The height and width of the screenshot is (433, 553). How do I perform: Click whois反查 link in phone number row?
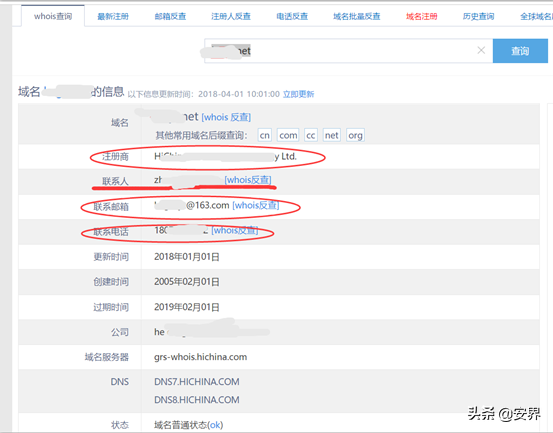(x=235, y=230)
